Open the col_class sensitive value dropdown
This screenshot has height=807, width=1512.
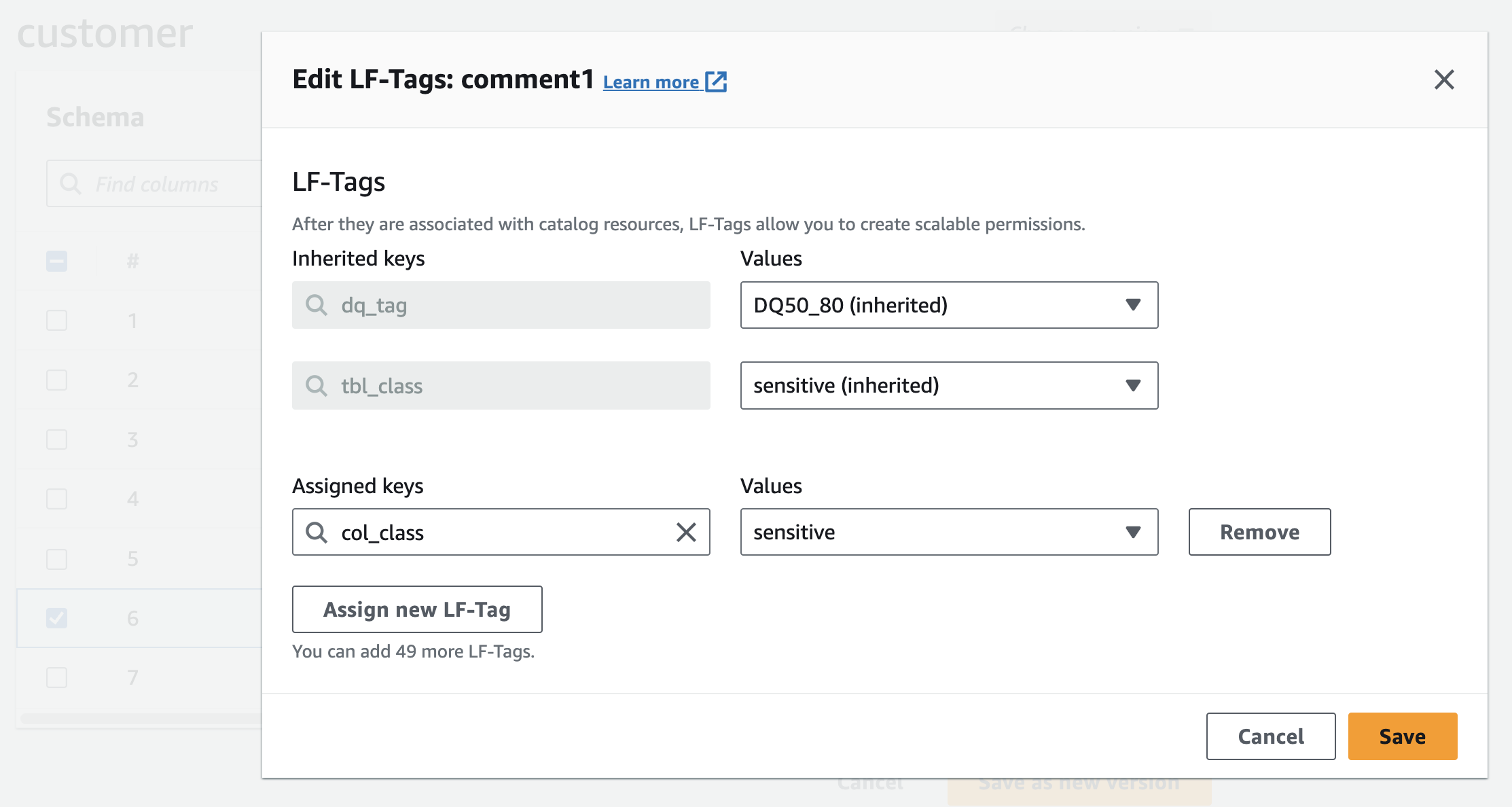(948, 532)
